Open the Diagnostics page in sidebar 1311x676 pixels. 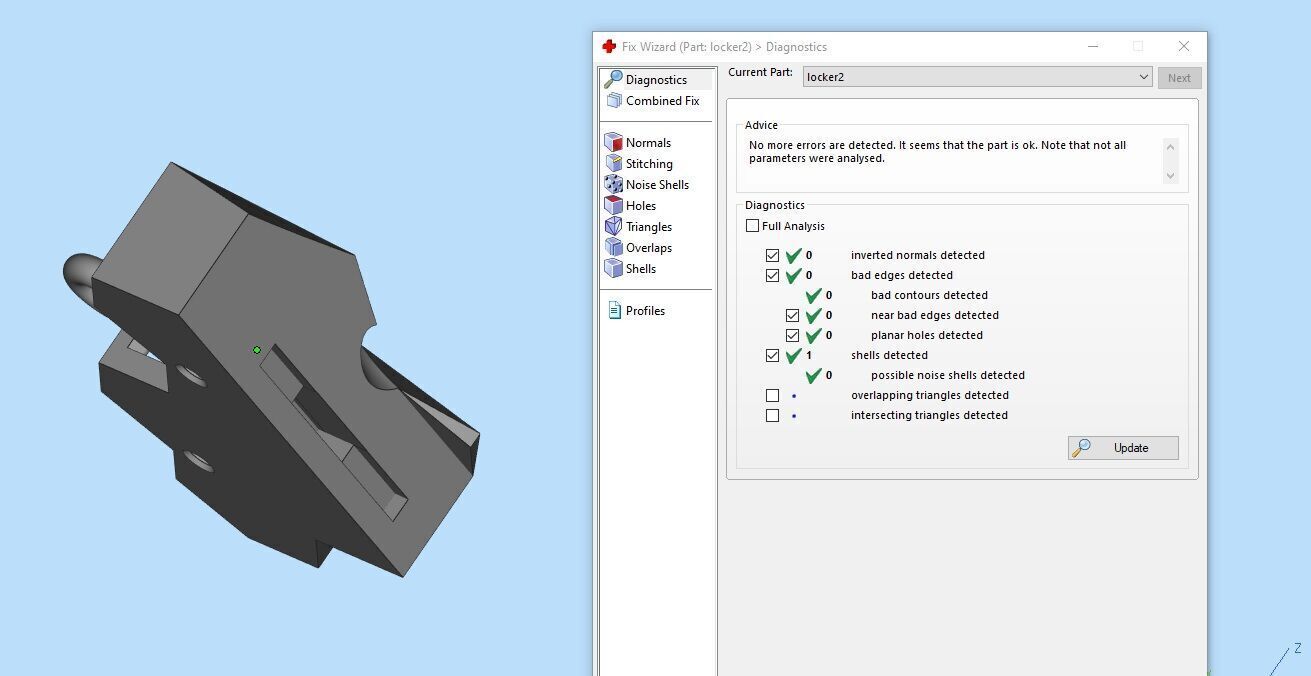(656, 80)
